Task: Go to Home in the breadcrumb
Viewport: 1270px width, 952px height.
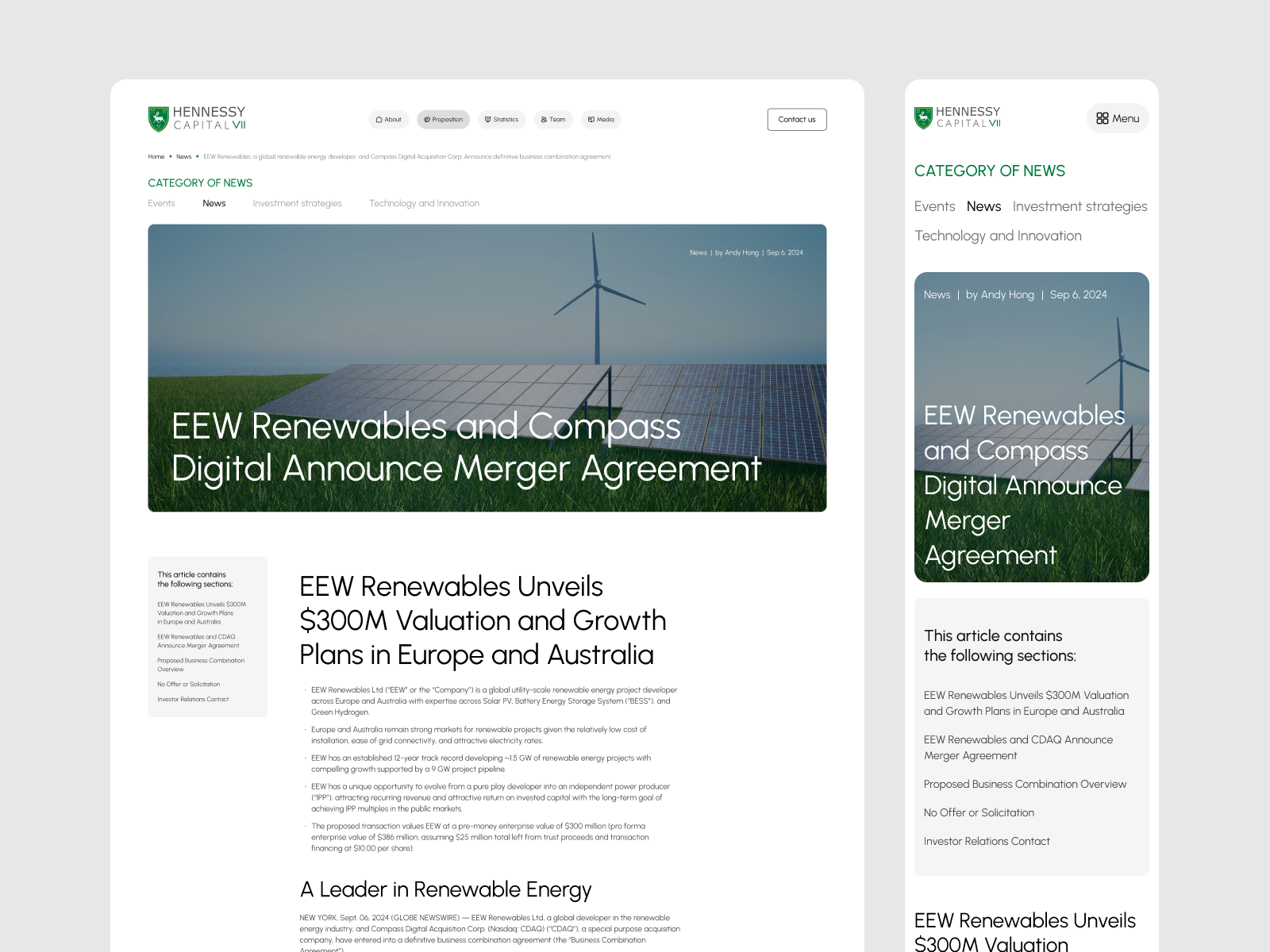Action: 156,157
